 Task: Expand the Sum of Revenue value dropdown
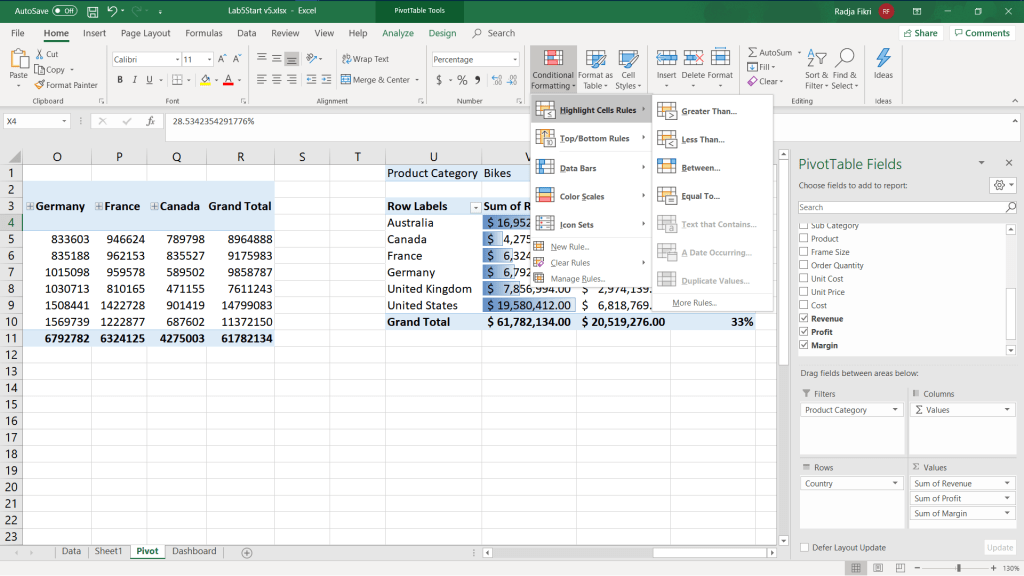(x=1007, y=484)
